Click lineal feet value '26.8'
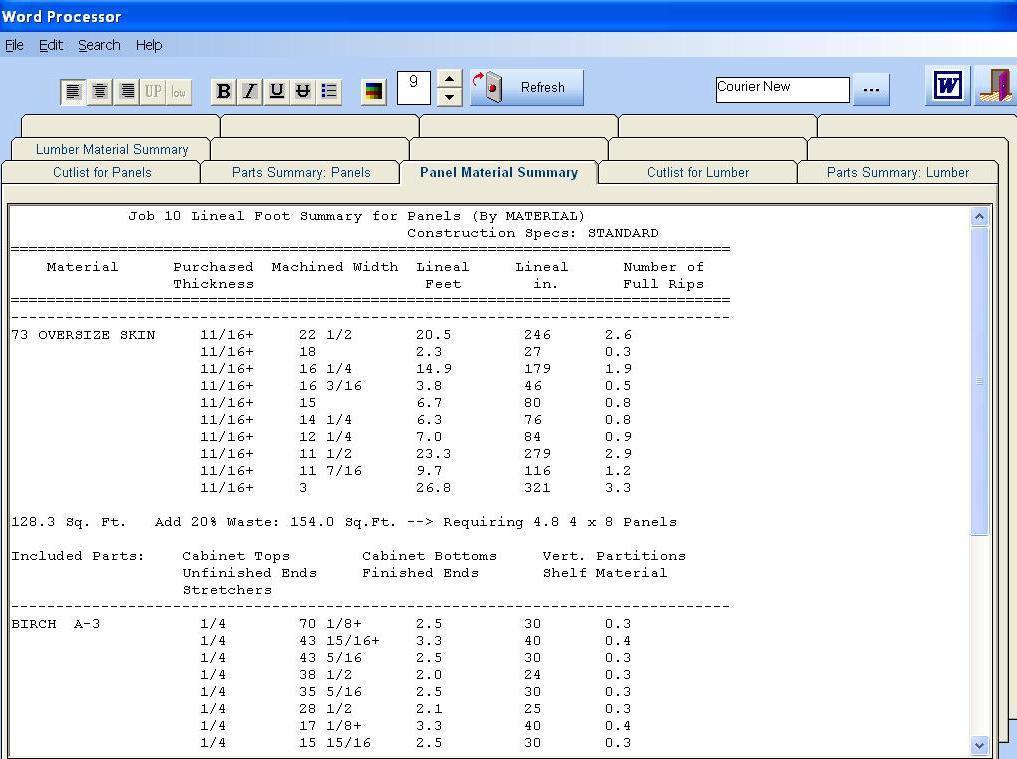The width and height of the screenshot is (1017, 759). tap(433, 488)
